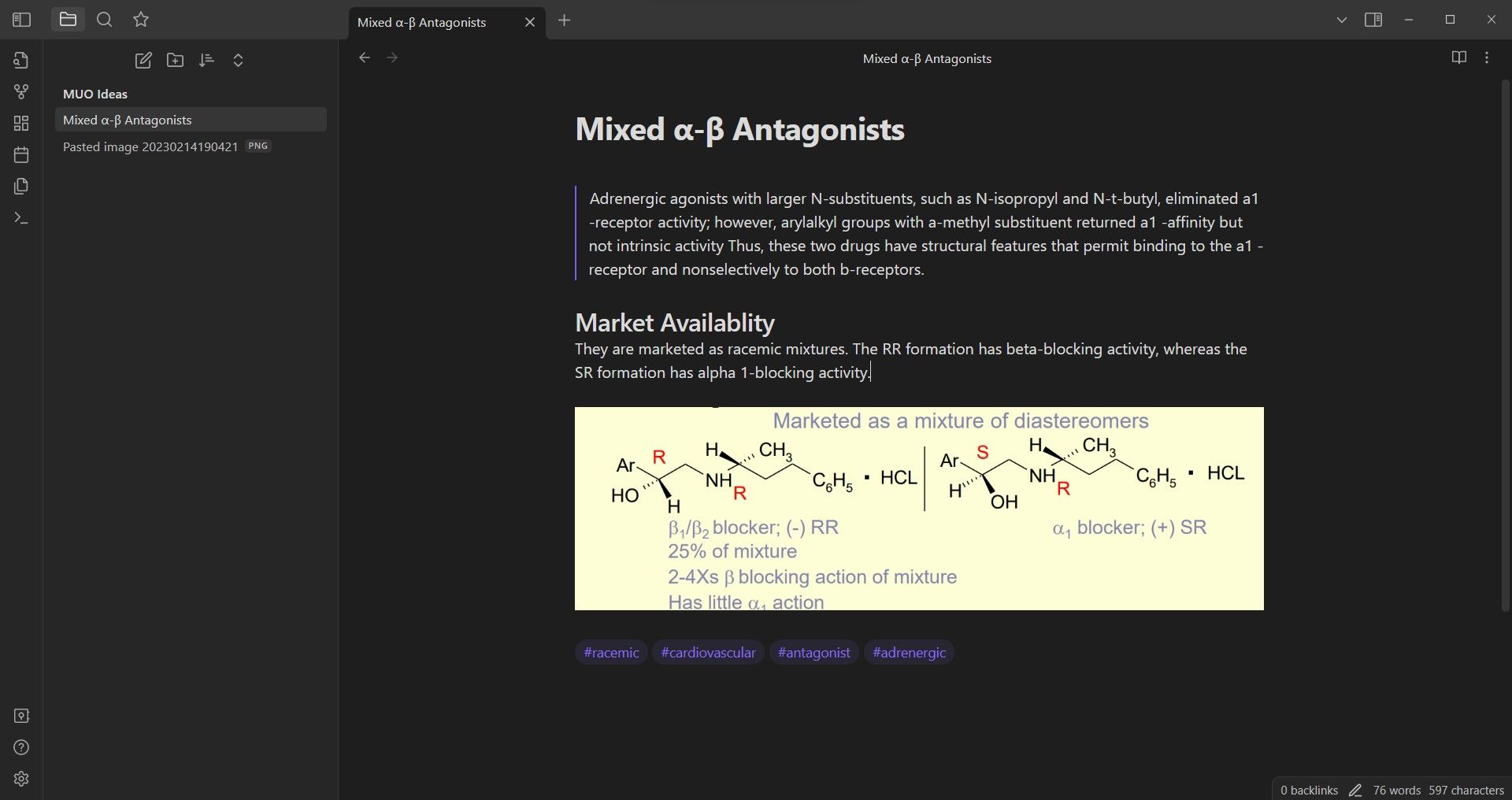
Task: Click the 0 backlinks status item
Action: 1309,790
